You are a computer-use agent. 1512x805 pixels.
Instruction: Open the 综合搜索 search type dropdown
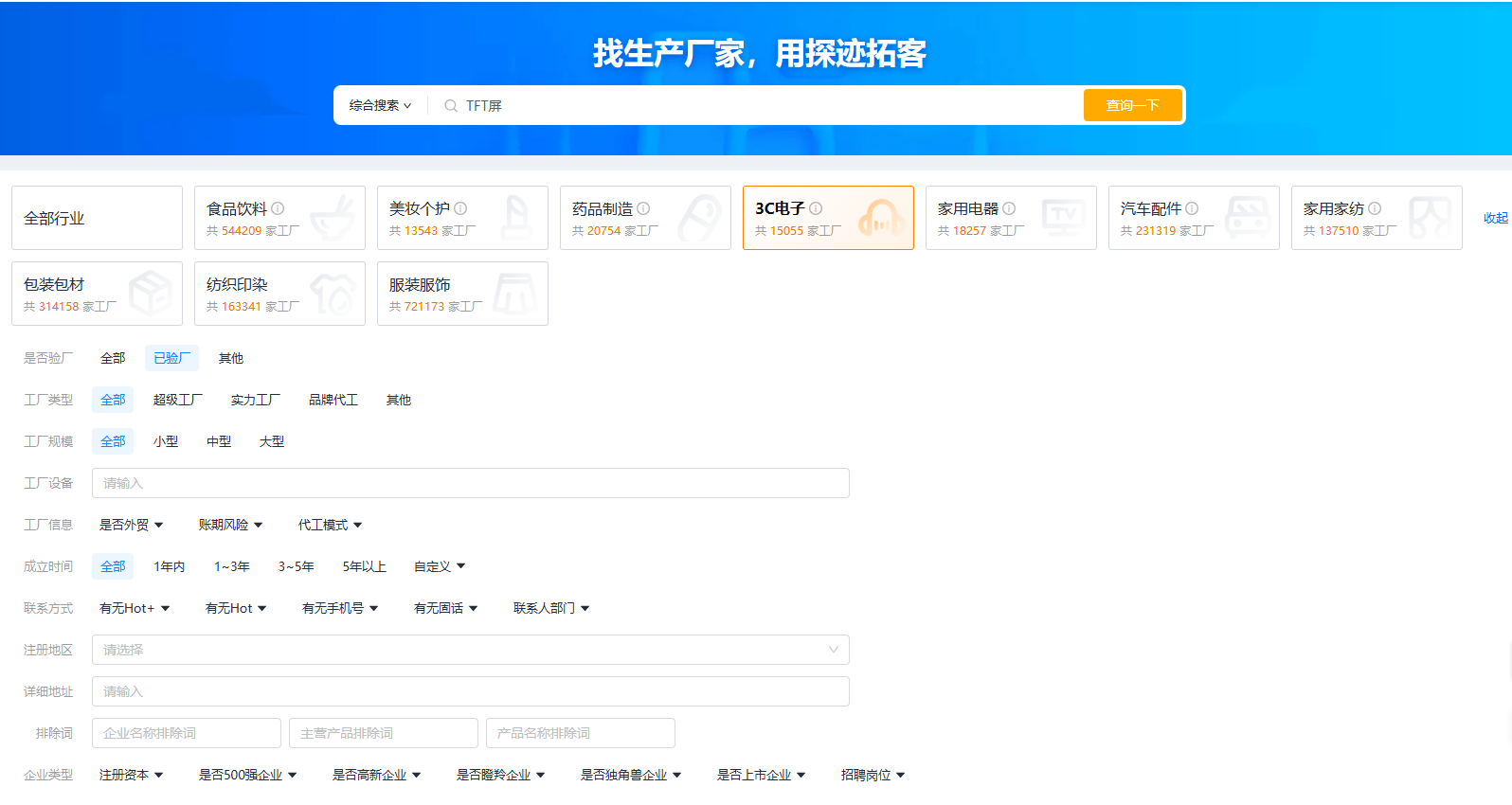(x=380, y=106)
